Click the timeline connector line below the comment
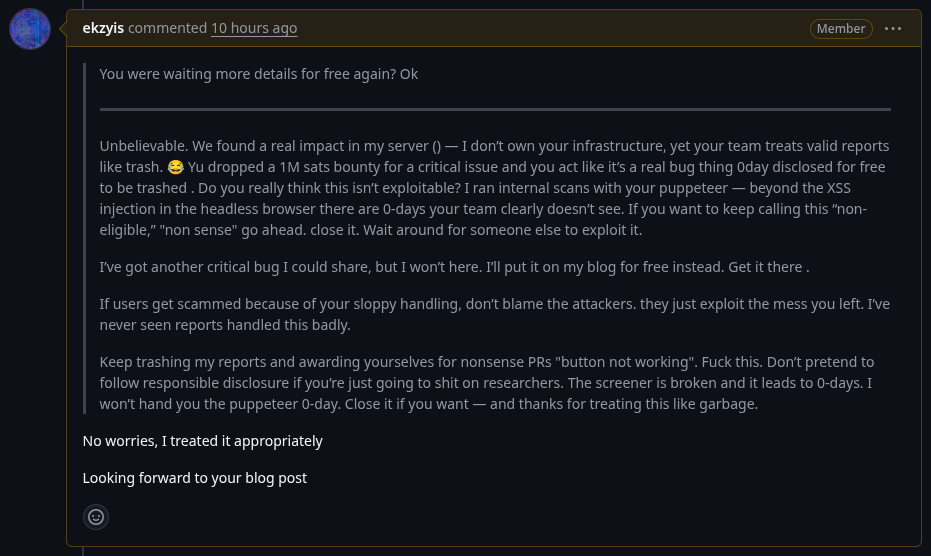The width and height of the screenshot is (931, 556). (x=83, y=551)
